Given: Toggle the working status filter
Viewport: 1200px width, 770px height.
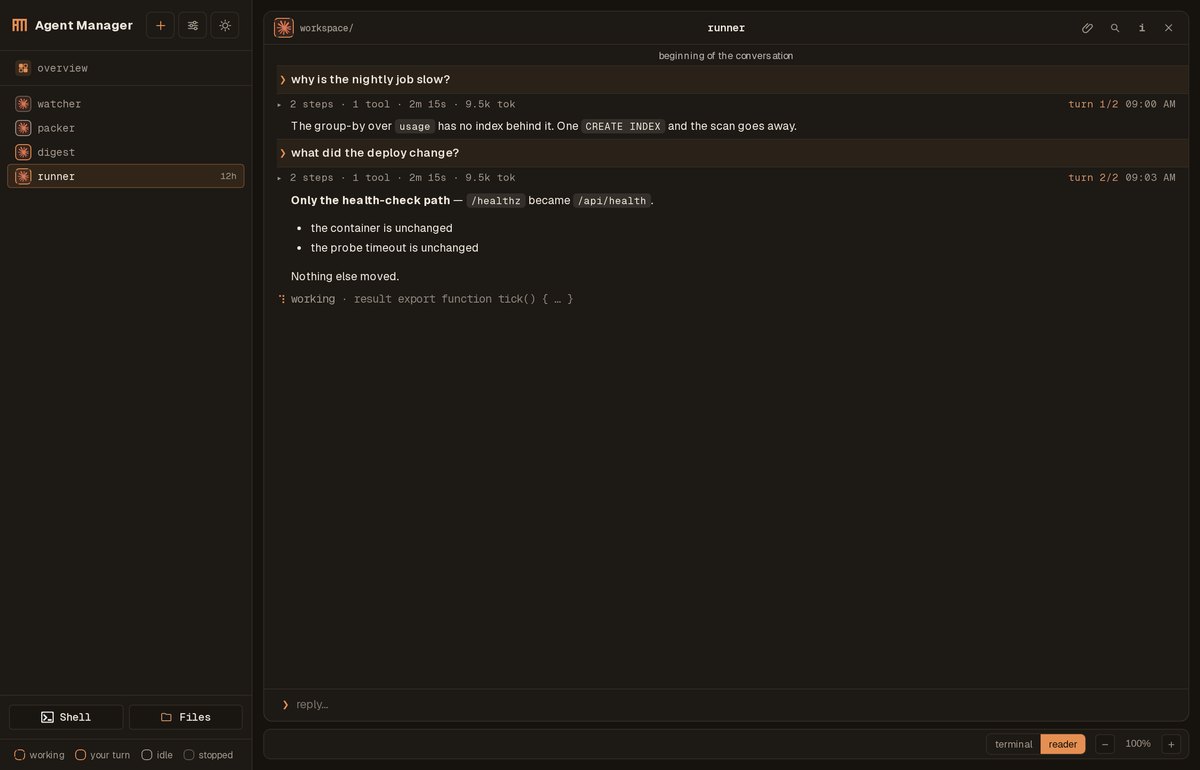Looking at the screenshot, I should pyautogui.click(x=39, y=755).
